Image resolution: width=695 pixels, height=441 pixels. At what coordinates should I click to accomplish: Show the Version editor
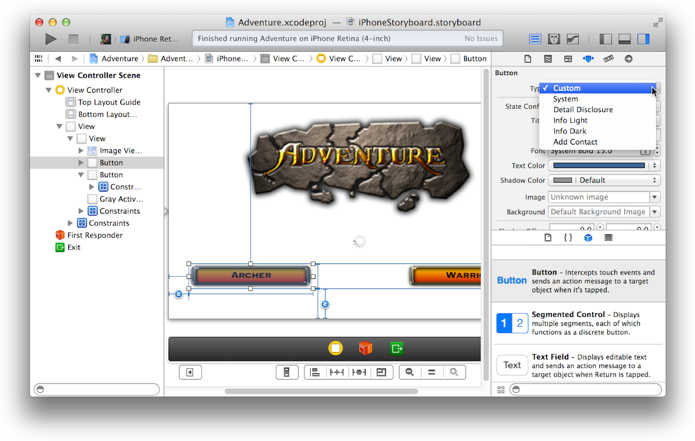pyautogui.click(x=573, y=39)
